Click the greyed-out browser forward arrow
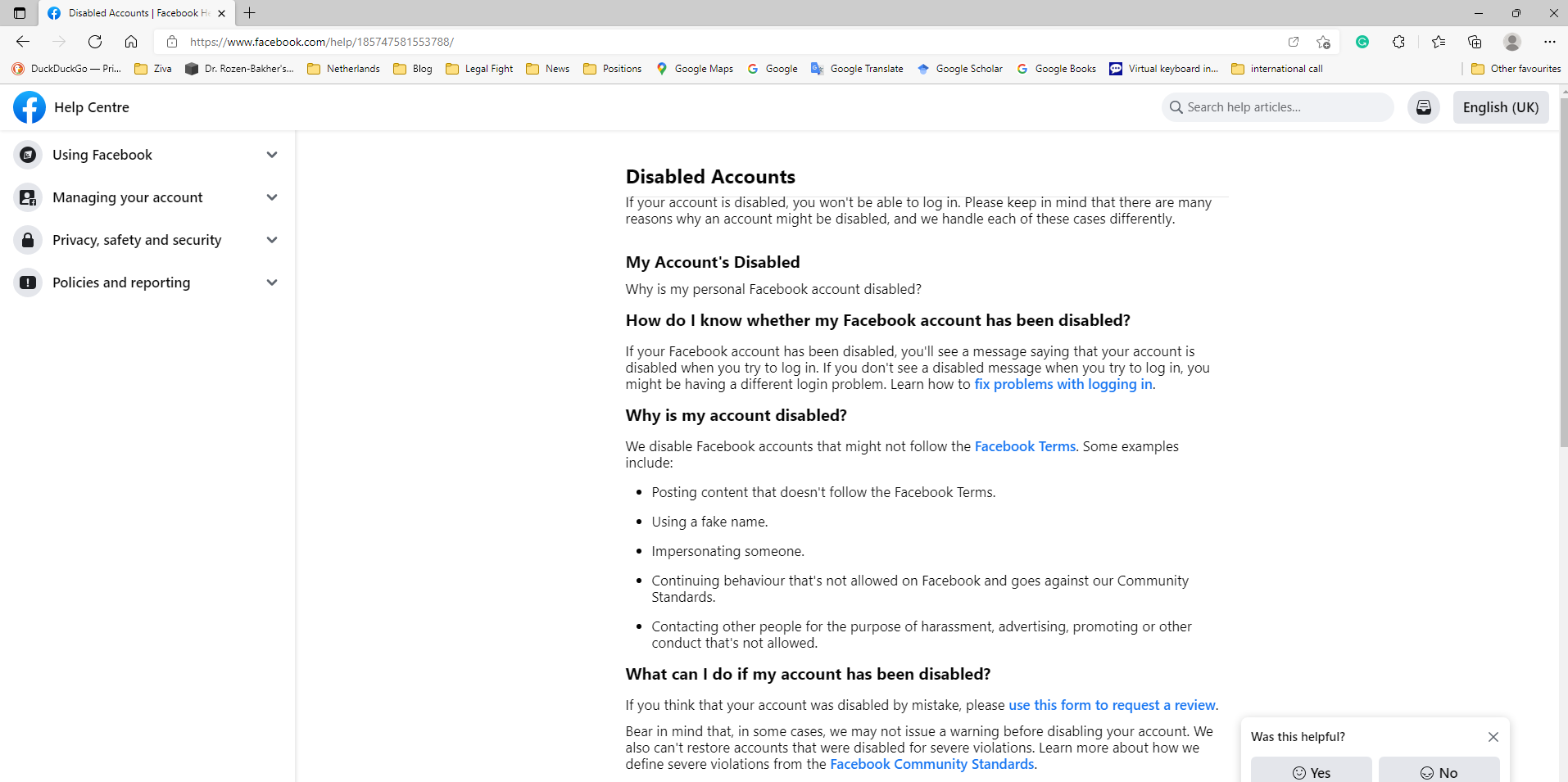This screenshot has height=782, width=1568. click(59, 42)
